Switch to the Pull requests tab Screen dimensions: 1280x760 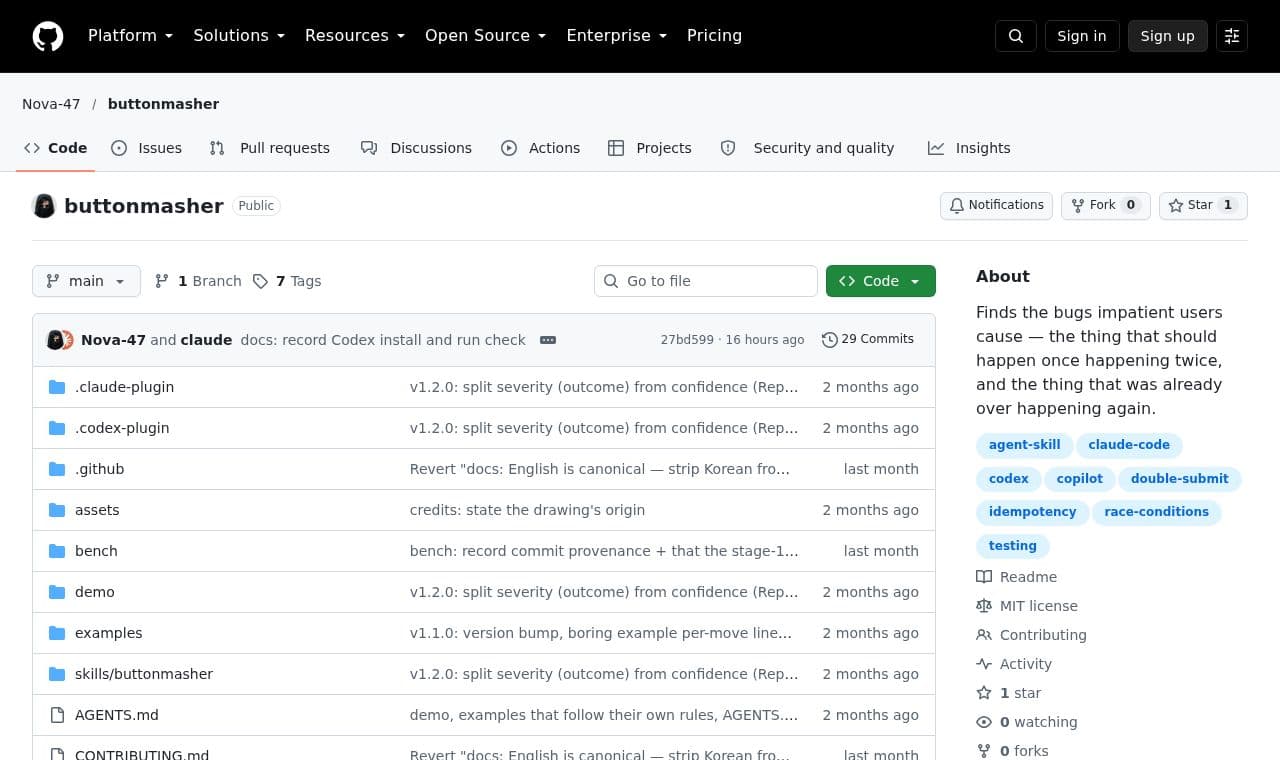pos(270,148)
